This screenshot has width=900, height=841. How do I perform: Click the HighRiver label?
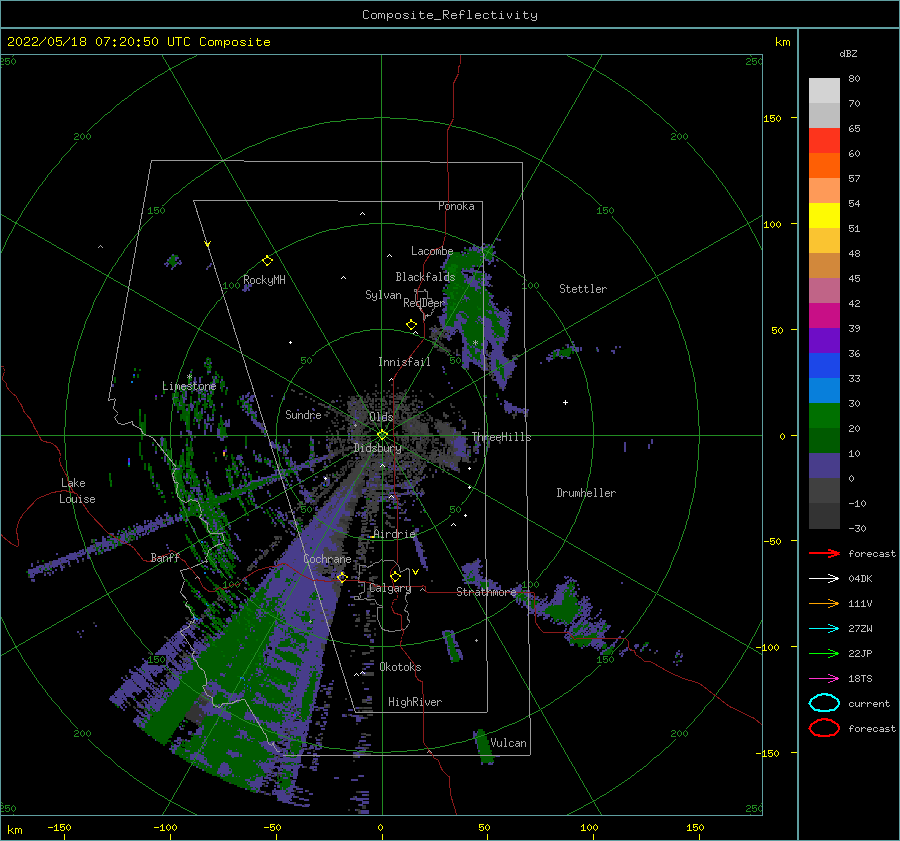[x=415, y=702]
